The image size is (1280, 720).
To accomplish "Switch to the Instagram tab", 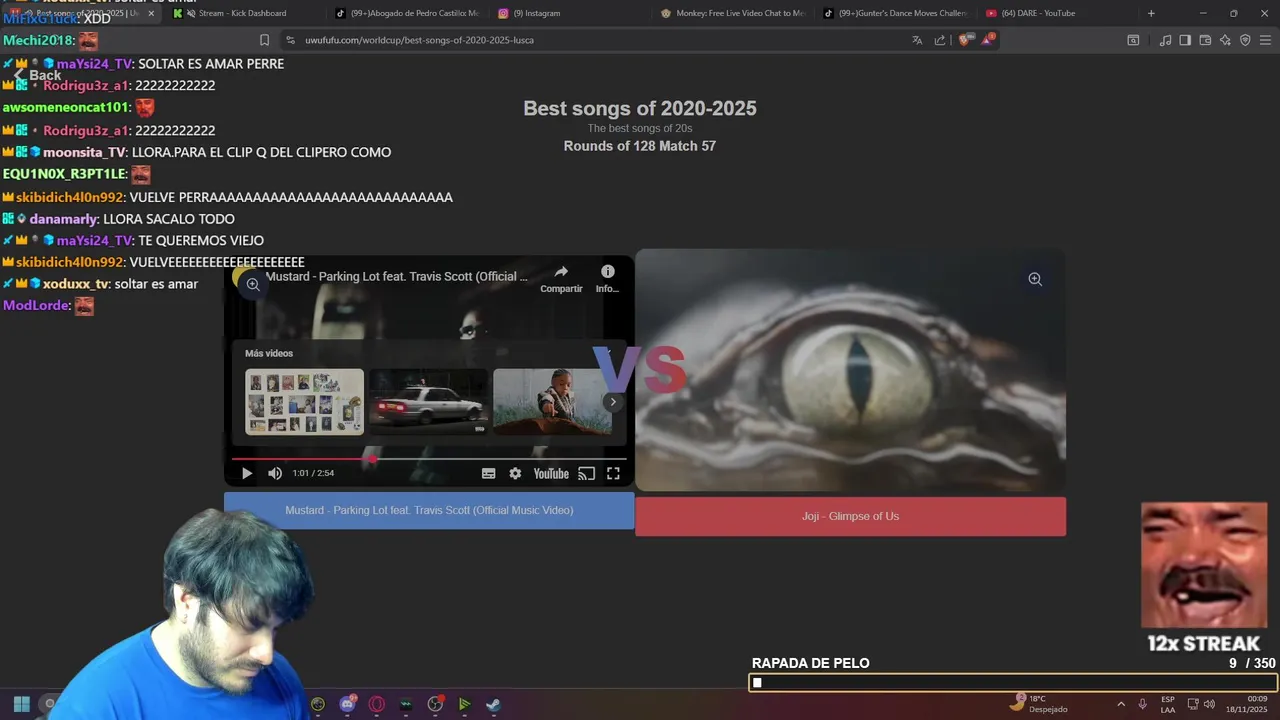I will [x=529, y=13].
